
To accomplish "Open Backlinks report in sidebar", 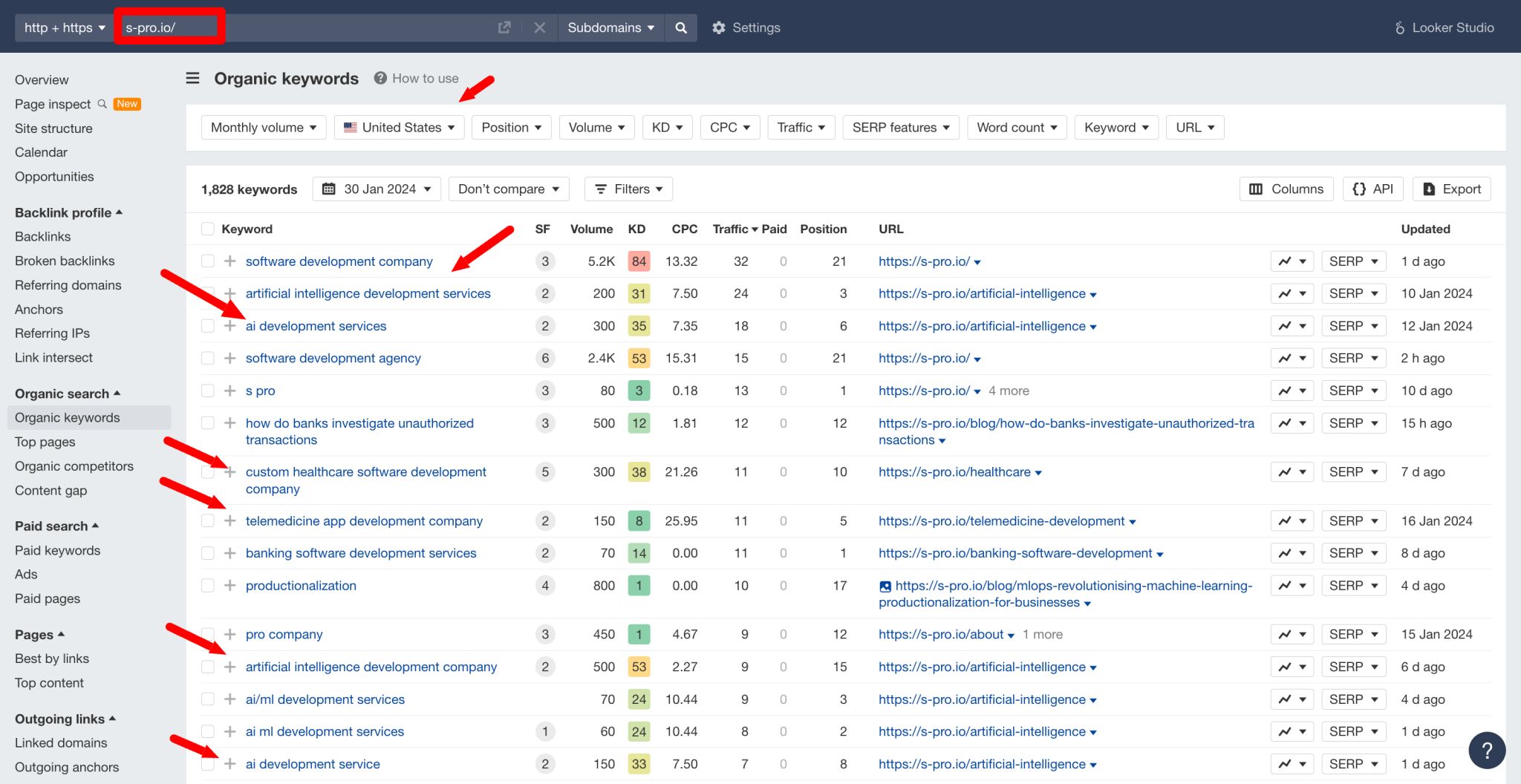I will pyautogui.click(x=43, y=236).
